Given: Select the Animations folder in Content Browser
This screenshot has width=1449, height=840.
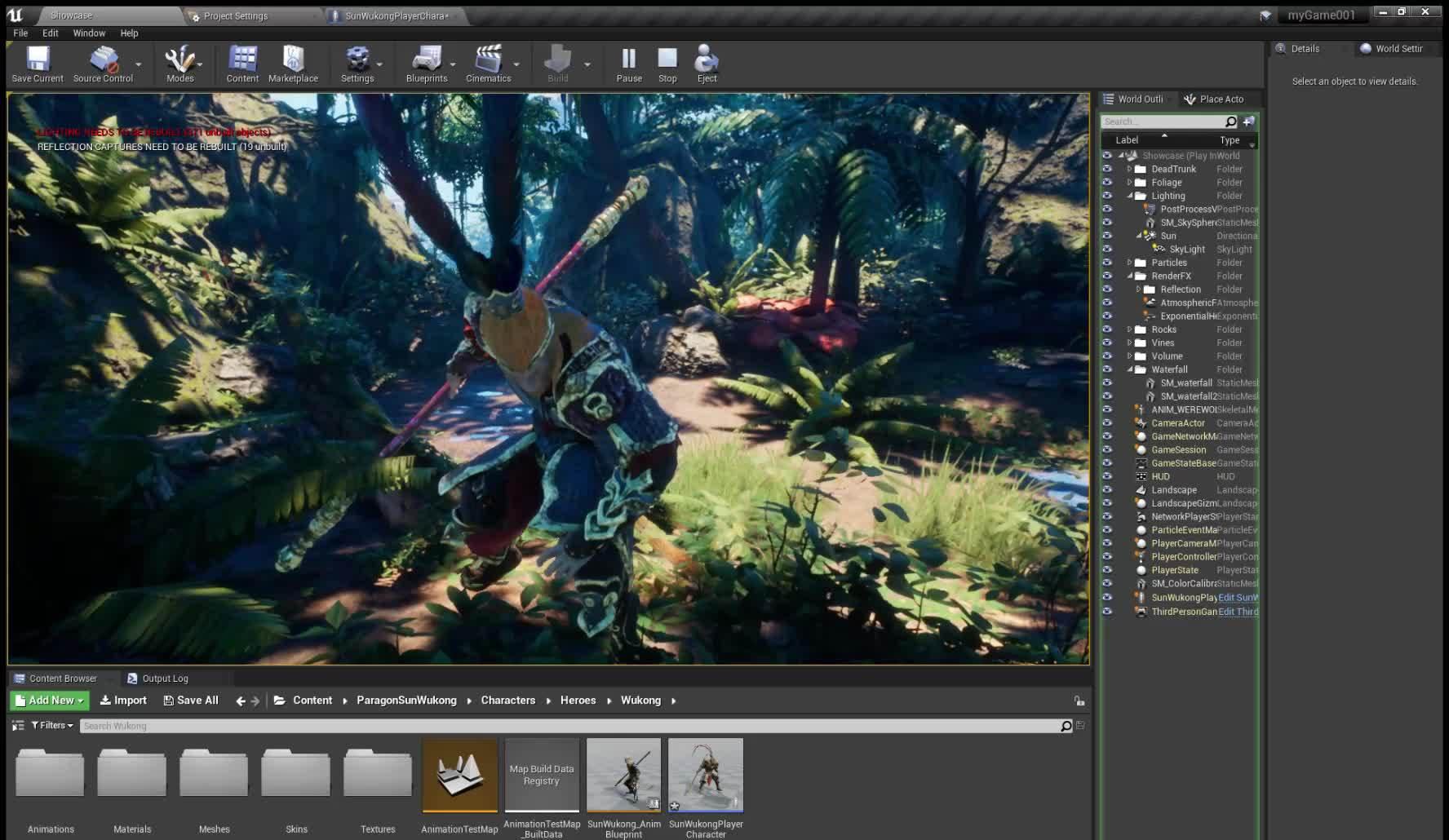Looking at the screenshot, I should 51,774.
